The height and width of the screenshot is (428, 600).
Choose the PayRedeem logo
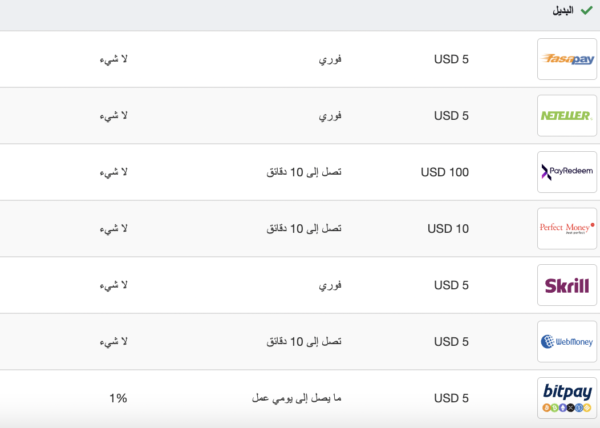[x=567, y=172]
